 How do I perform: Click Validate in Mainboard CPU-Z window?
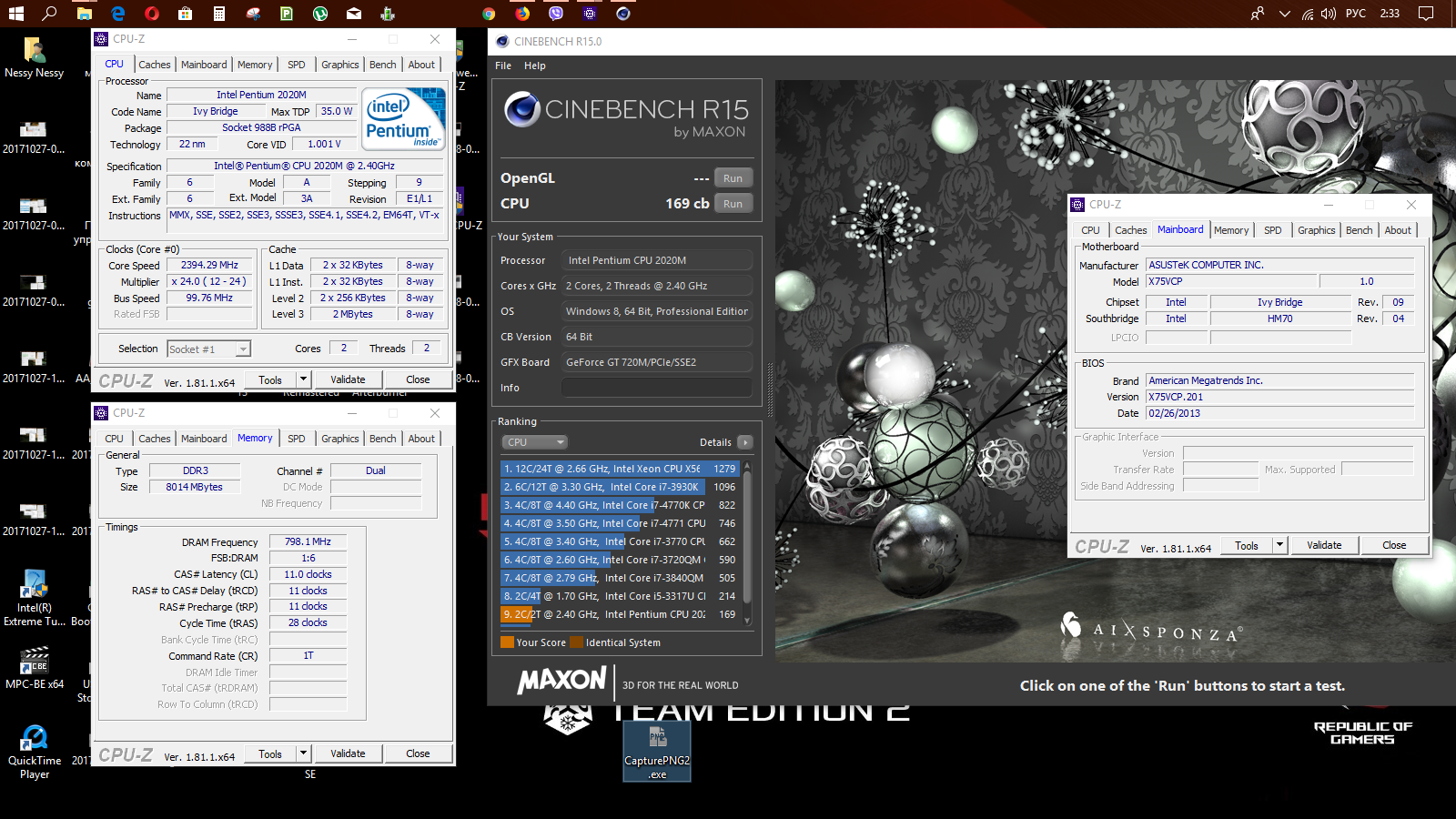pos(1324,545)
